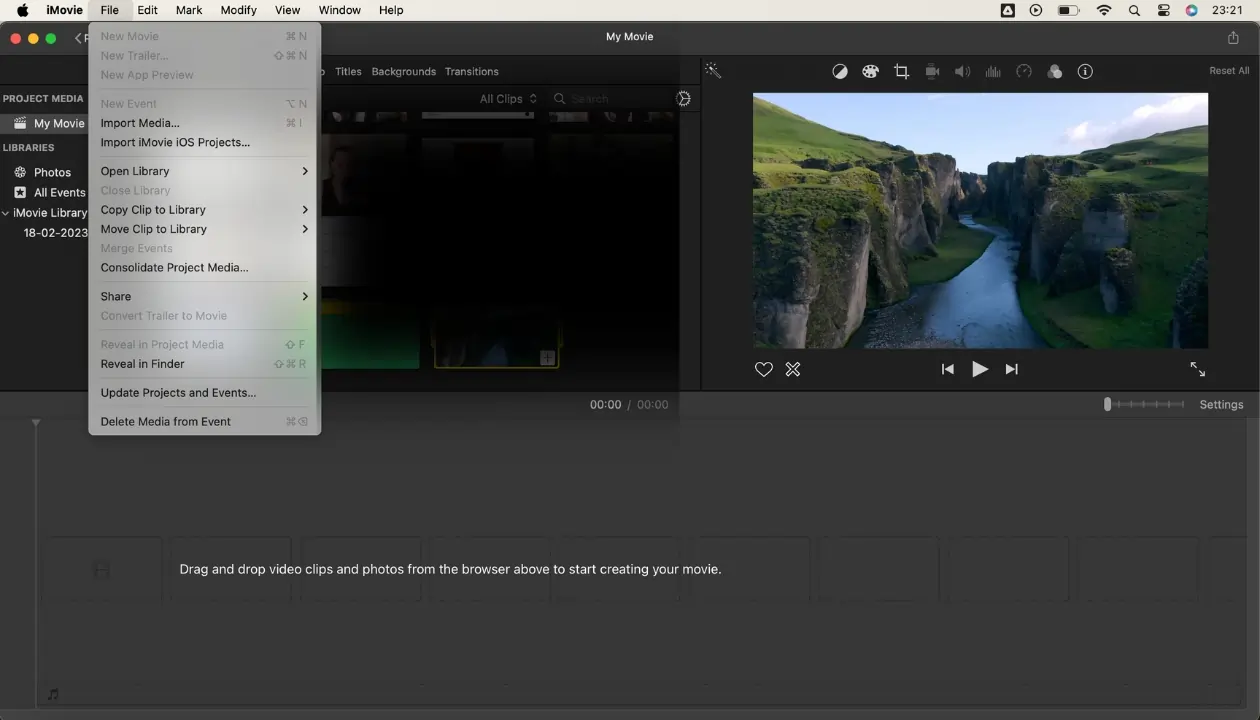Open the video Stabilization controls
1260x720 pixels.
932,71
